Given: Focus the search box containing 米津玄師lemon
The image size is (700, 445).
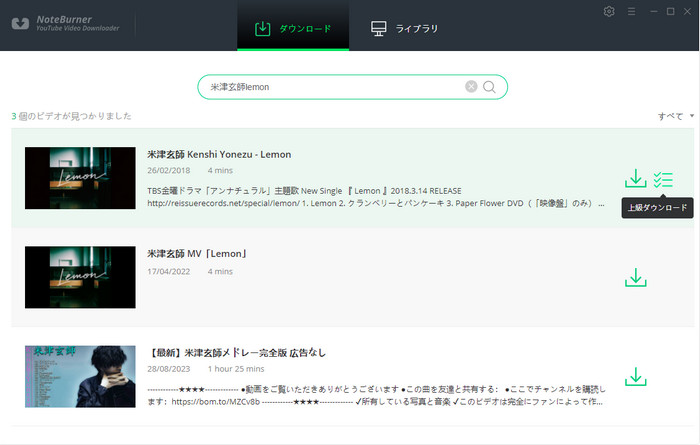Looking at the screenshot, I should point(352,87).
